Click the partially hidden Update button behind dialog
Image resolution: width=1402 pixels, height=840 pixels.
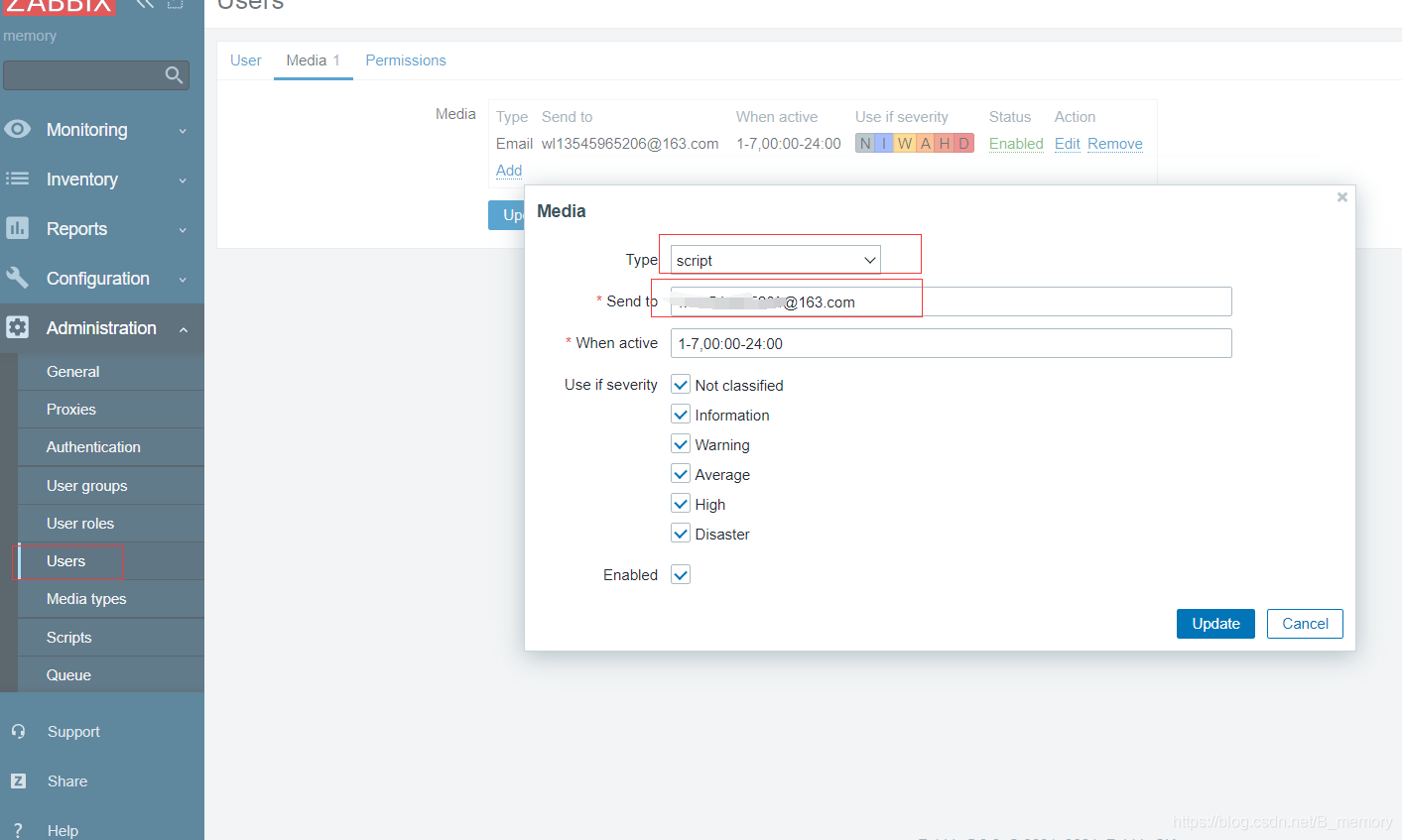pos(506,215)
